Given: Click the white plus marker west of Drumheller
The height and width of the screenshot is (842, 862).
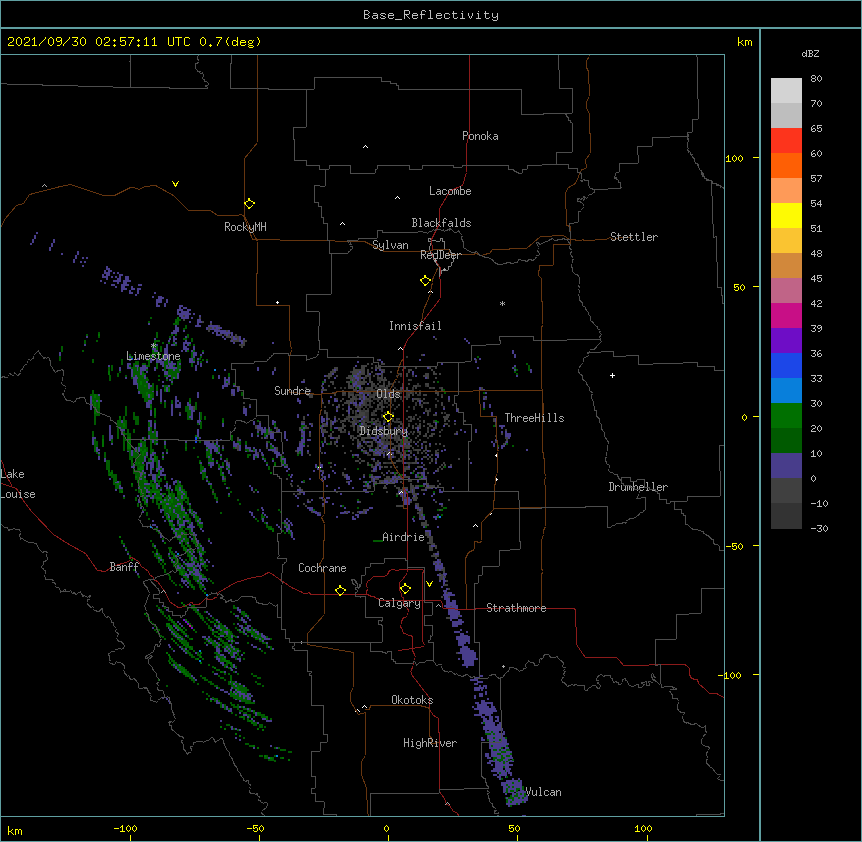Looking at the screenshot, I should (612, 375).
